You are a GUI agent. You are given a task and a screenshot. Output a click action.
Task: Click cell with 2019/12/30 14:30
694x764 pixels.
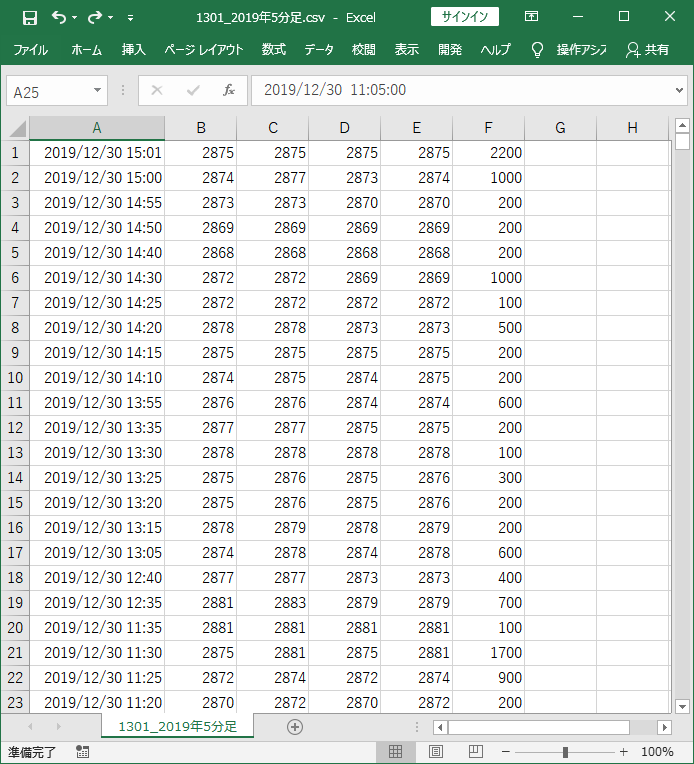(97, 278)
